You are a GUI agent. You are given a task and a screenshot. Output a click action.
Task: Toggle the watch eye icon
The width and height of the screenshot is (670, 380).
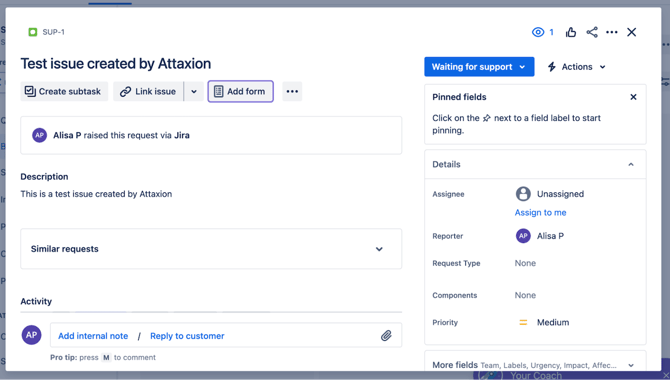click(538, 32)
